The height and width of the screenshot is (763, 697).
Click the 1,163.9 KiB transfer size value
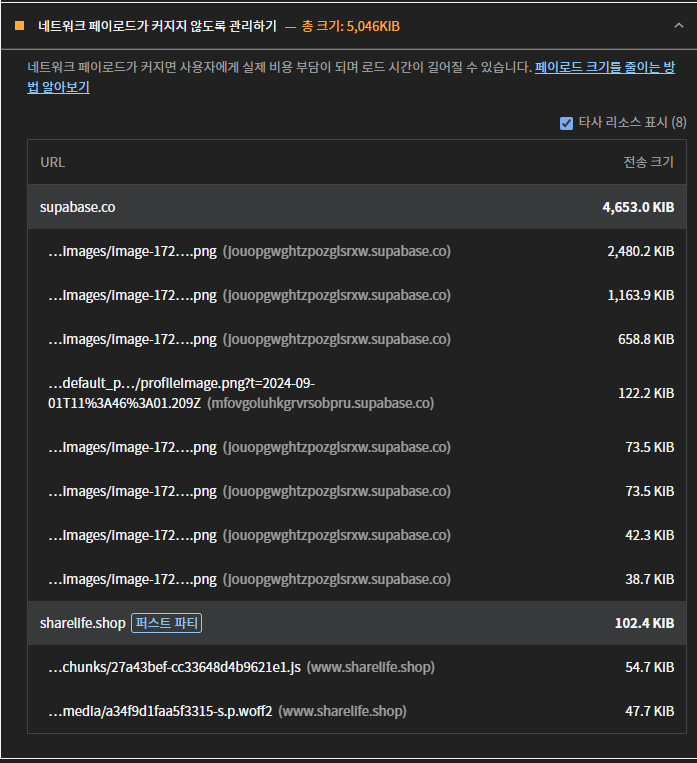641,295
